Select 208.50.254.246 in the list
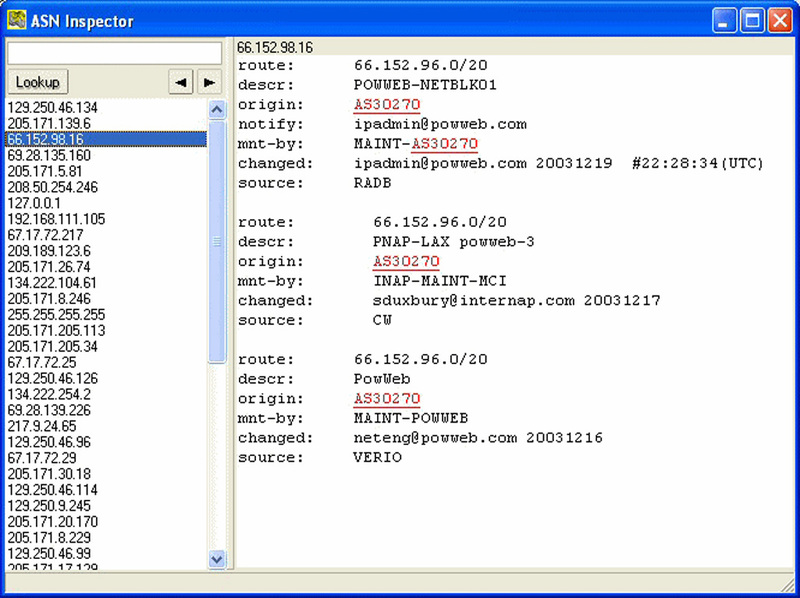This screenshot has width=800, height=598. pos(106,187)
